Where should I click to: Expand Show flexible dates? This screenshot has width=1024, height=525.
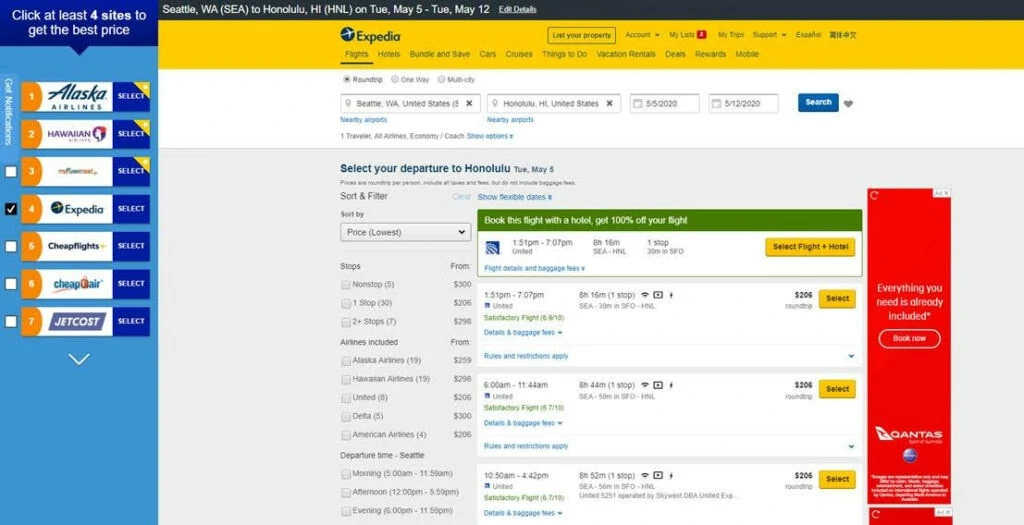pos(515,197)
